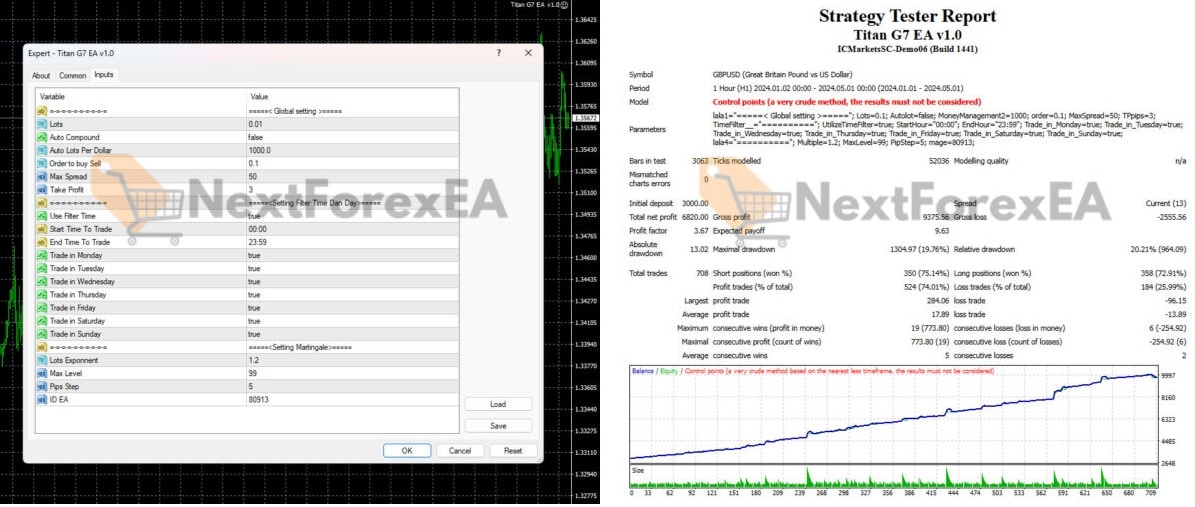Click the help question mark in the Expert dialog
This screenshot has width=1195, height=507.
(x=498, y=53)
